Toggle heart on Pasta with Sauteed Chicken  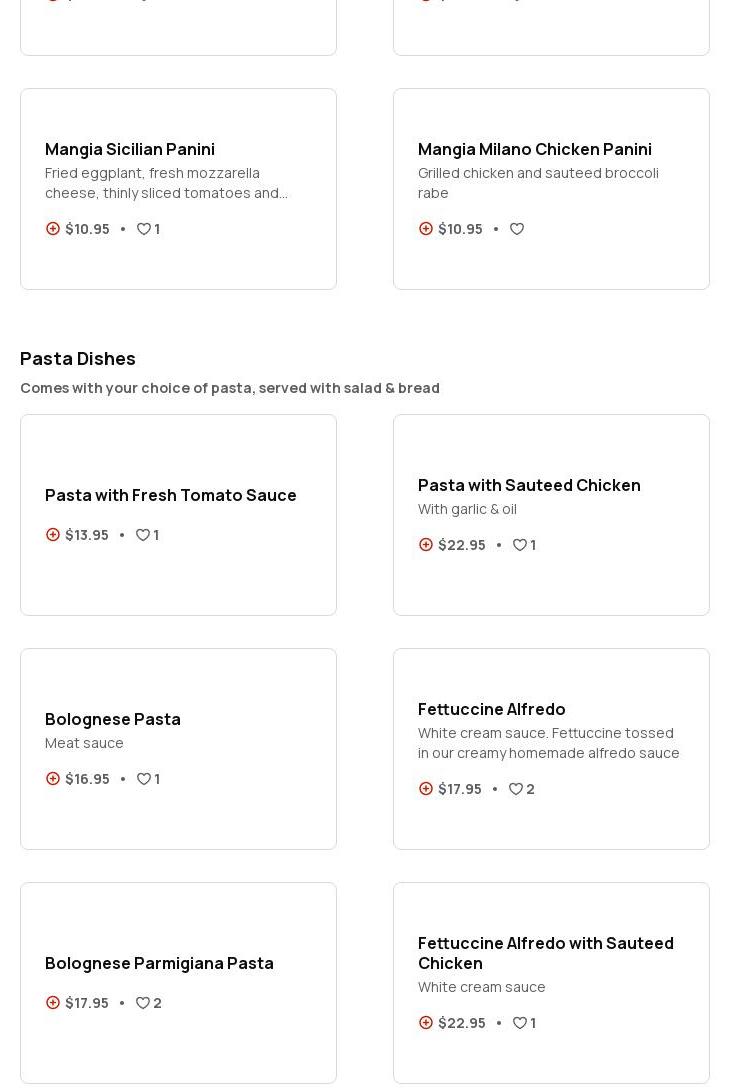520,545
